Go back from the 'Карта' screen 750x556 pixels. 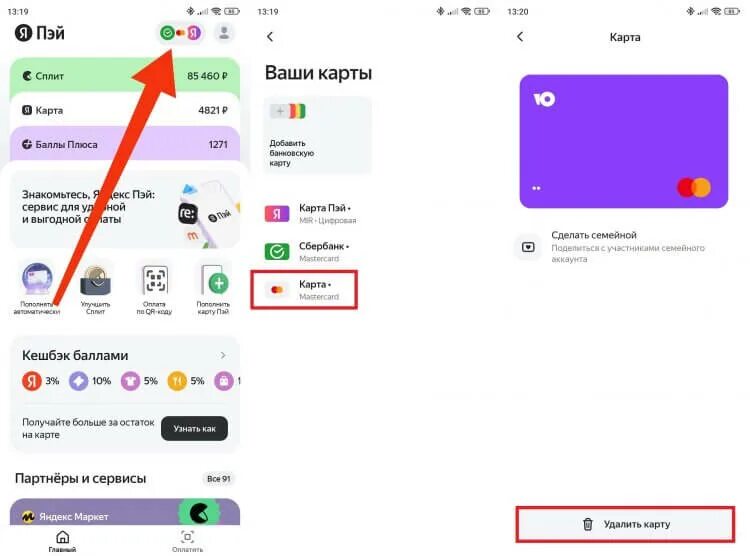tap(520, 37)
